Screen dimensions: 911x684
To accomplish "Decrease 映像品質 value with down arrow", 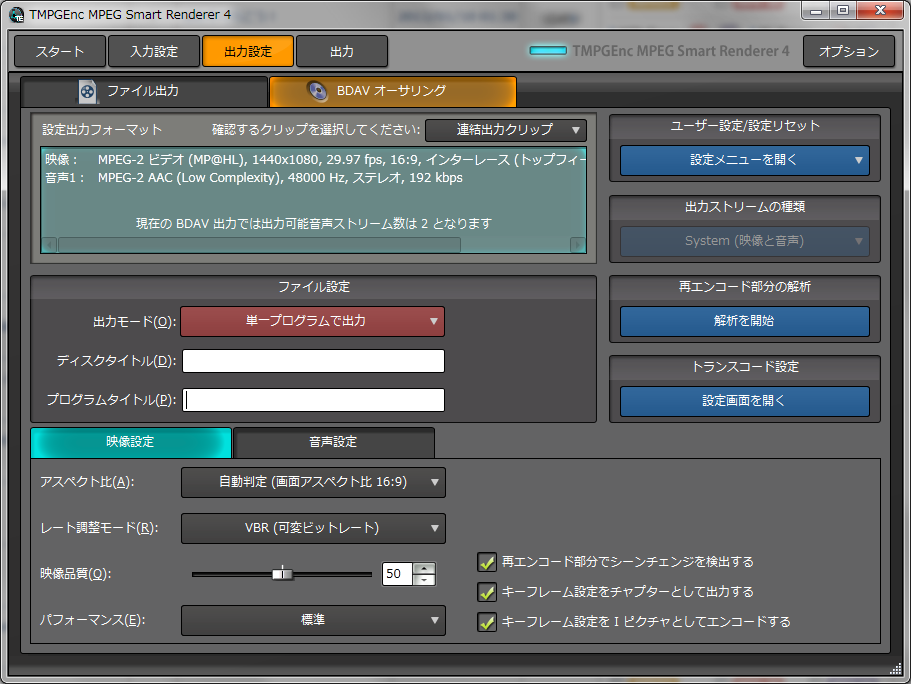I will tap(425, 579).
